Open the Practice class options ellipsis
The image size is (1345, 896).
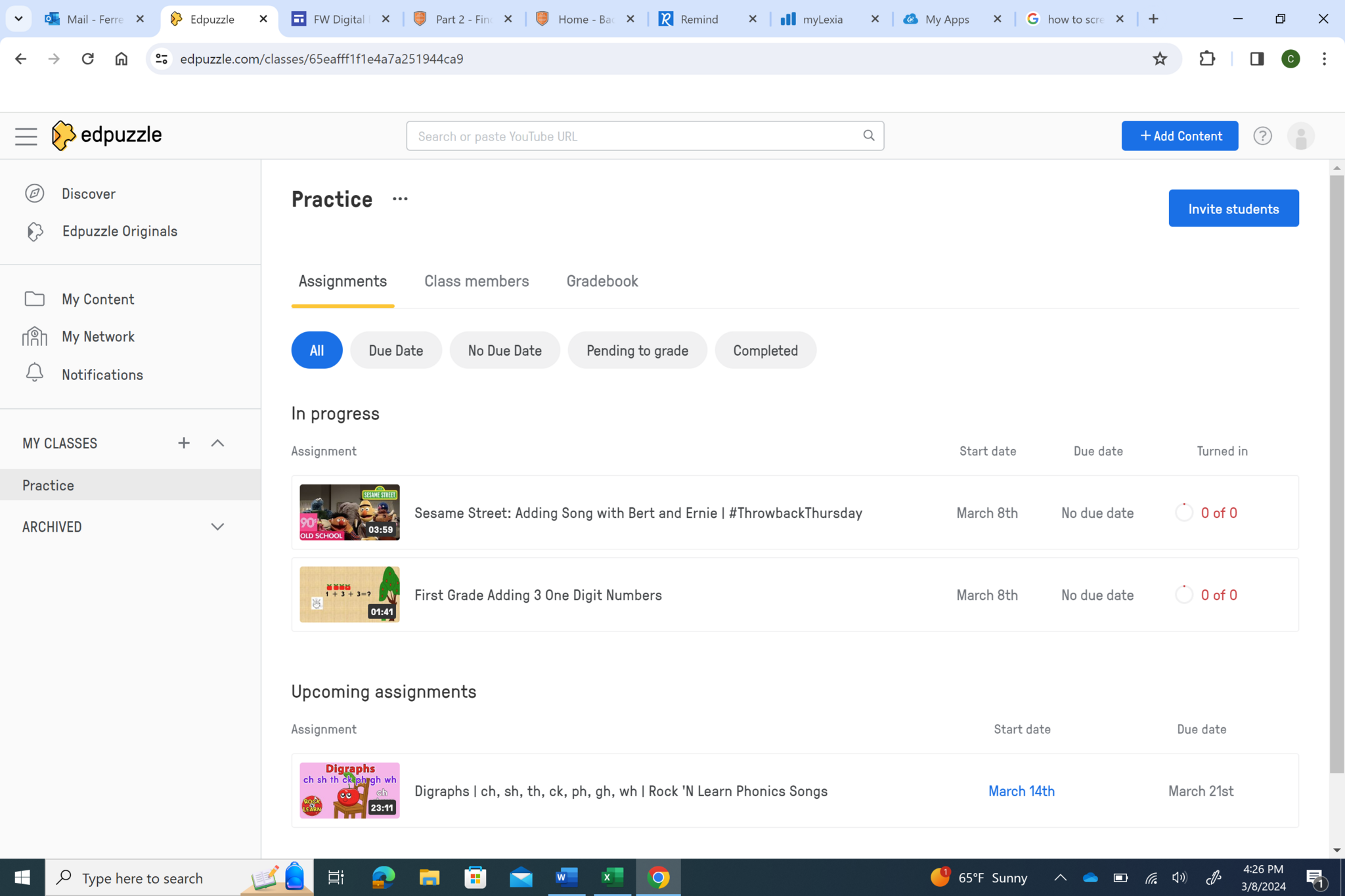point(399,199)
